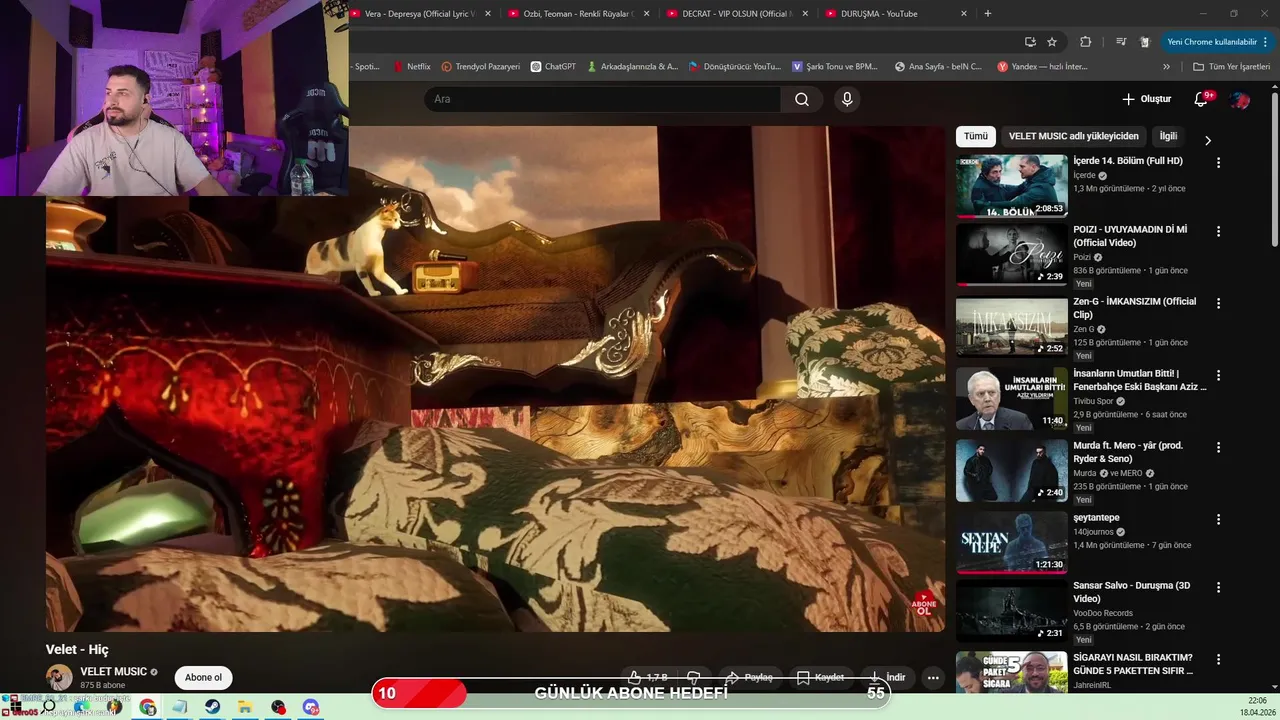Open options for SİGARAYI NASIL BIRAKTIM video
The height and width of the screenshot is (720, 1280).
coord(1218,660)
